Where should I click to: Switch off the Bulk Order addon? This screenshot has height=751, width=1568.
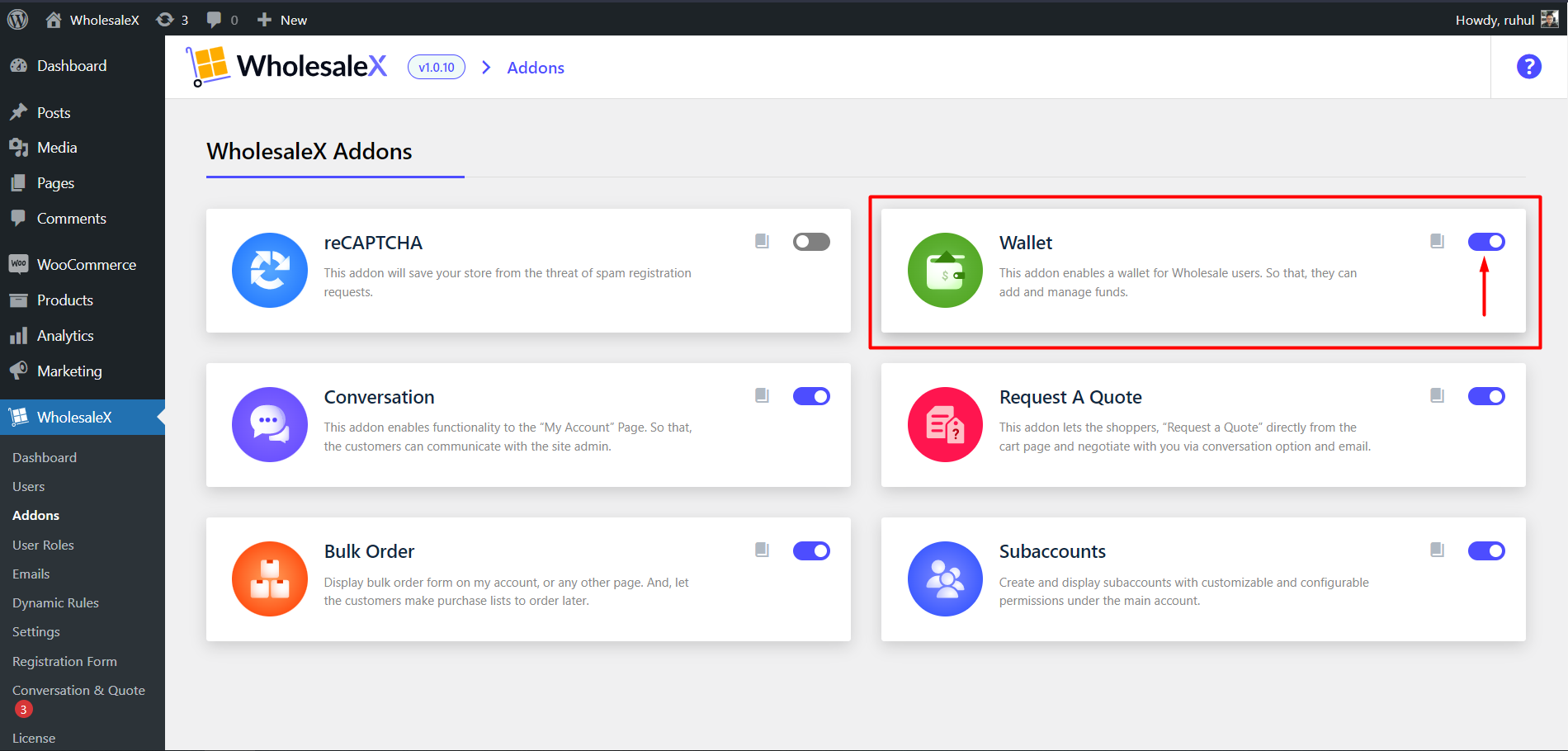[811, 550]
